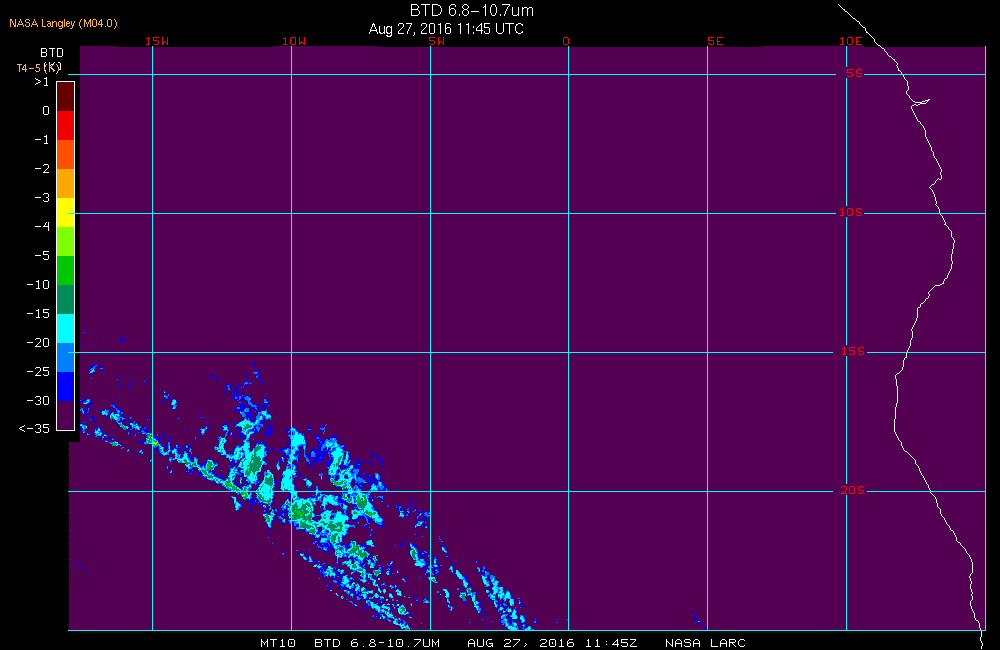
Task: Click the dark red >1 color band
Action: click(66, 96)
